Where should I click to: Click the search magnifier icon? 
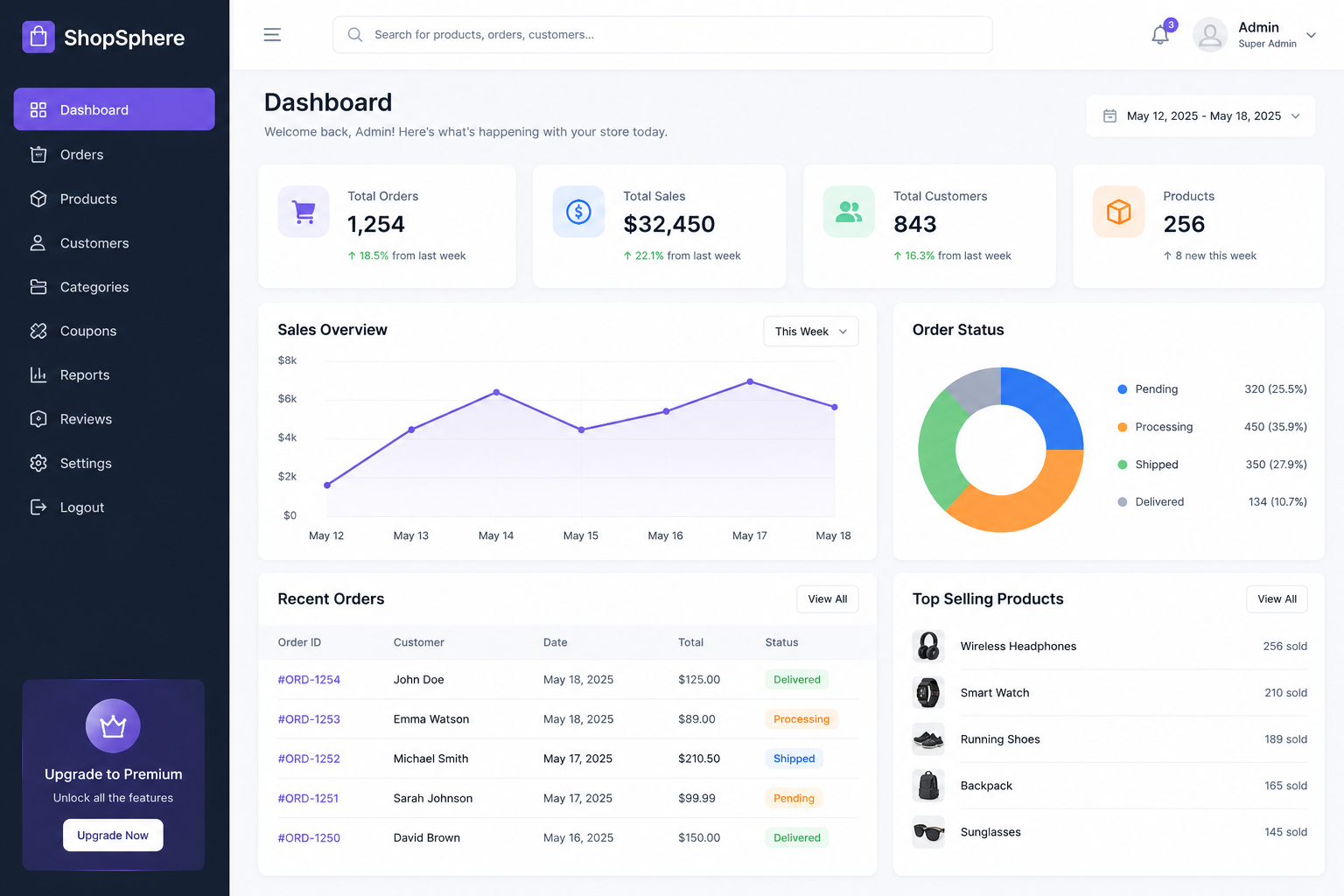point(355,35)
